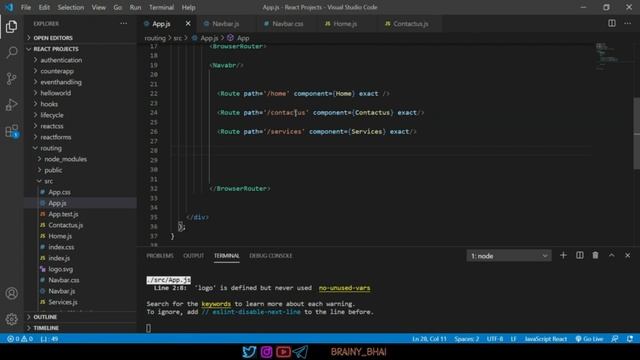Open editor More Actions ellipsis
Viewport: 640px width, 360px height.
click(627, 23)
